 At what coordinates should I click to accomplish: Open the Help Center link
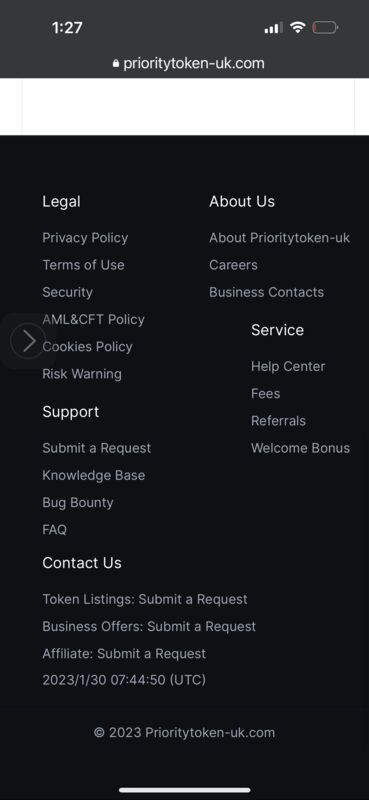click(x=288, y=366)
